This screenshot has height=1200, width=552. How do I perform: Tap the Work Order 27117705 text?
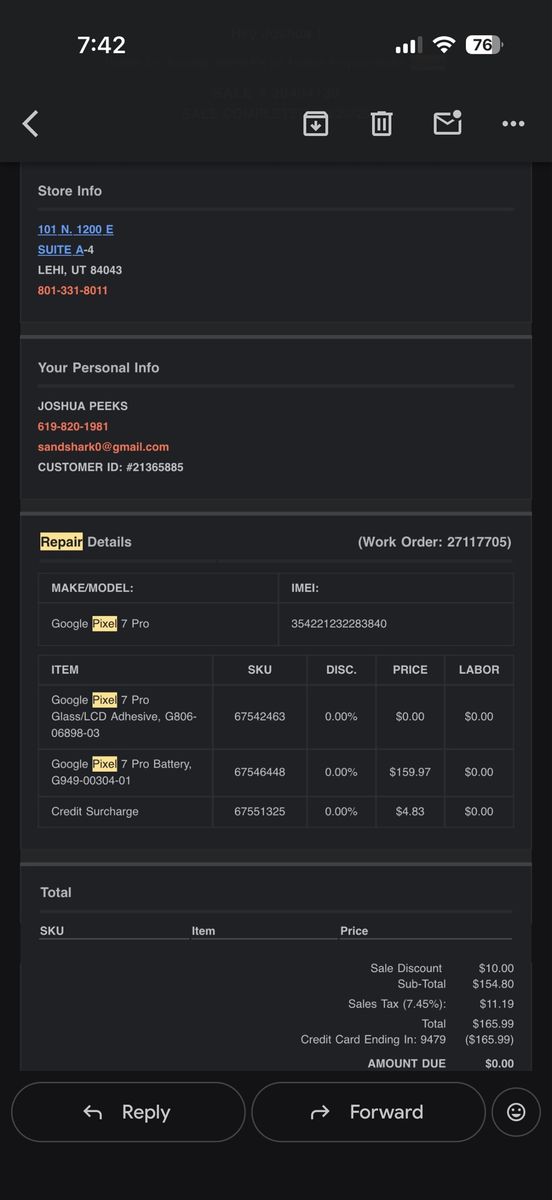point(434,542)
